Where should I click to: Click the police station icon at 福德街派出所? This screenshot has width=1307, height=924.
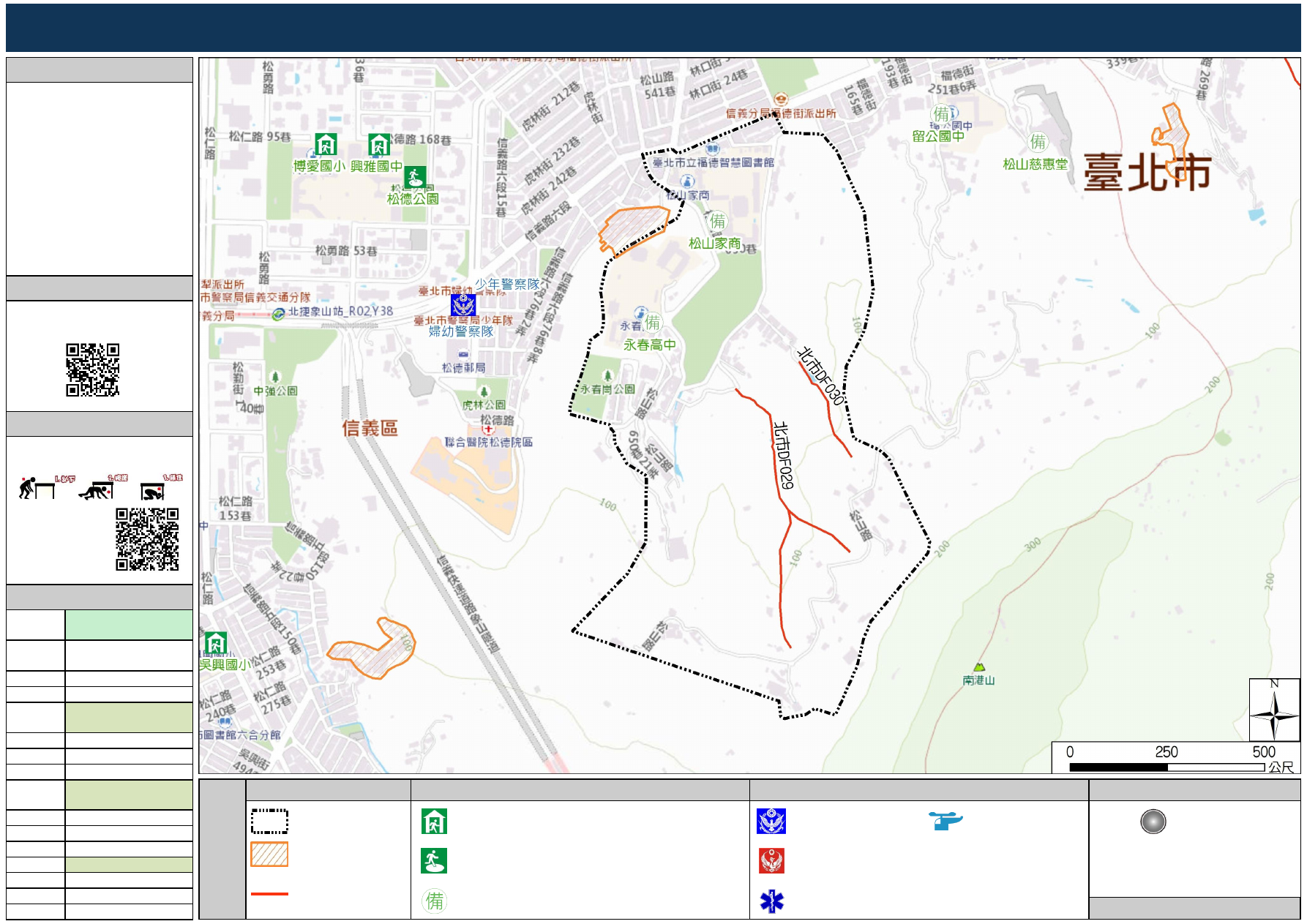click(x=781, y=99)
